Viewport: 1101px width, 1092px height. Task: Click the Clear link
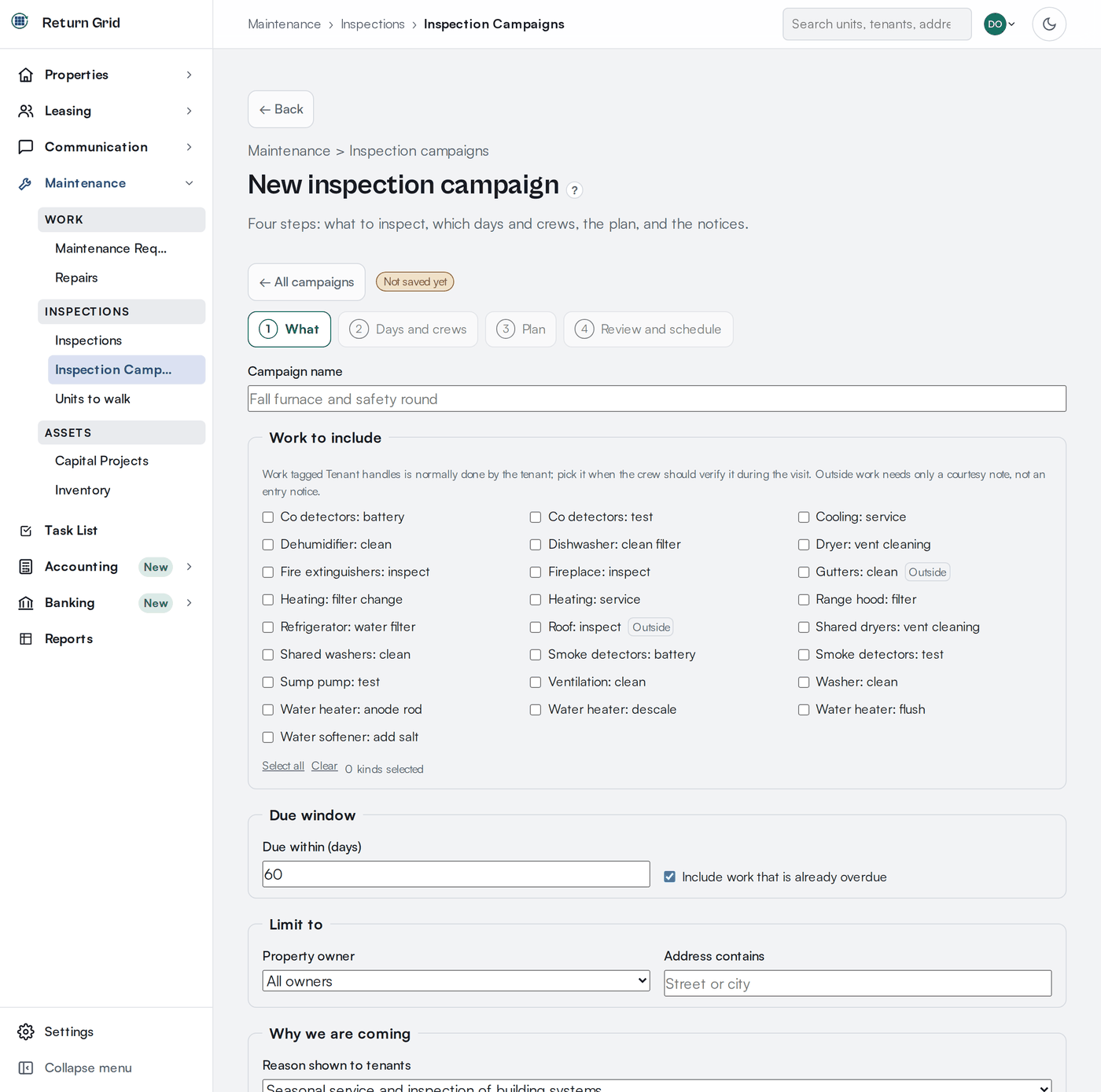pos(324,766)
